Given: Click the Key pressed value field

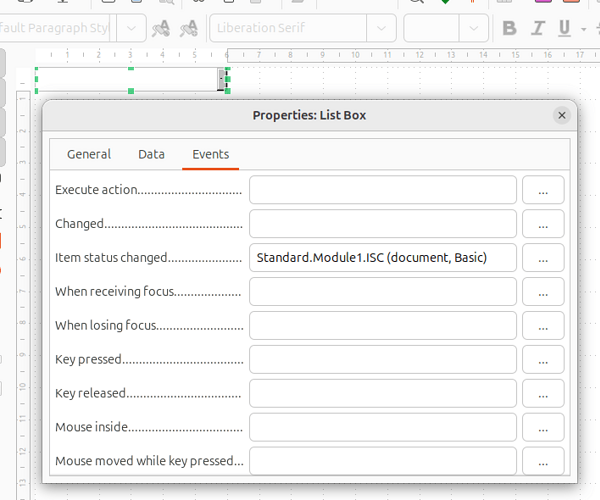Looking at the screenshot, I should click(x=383, y=359).
